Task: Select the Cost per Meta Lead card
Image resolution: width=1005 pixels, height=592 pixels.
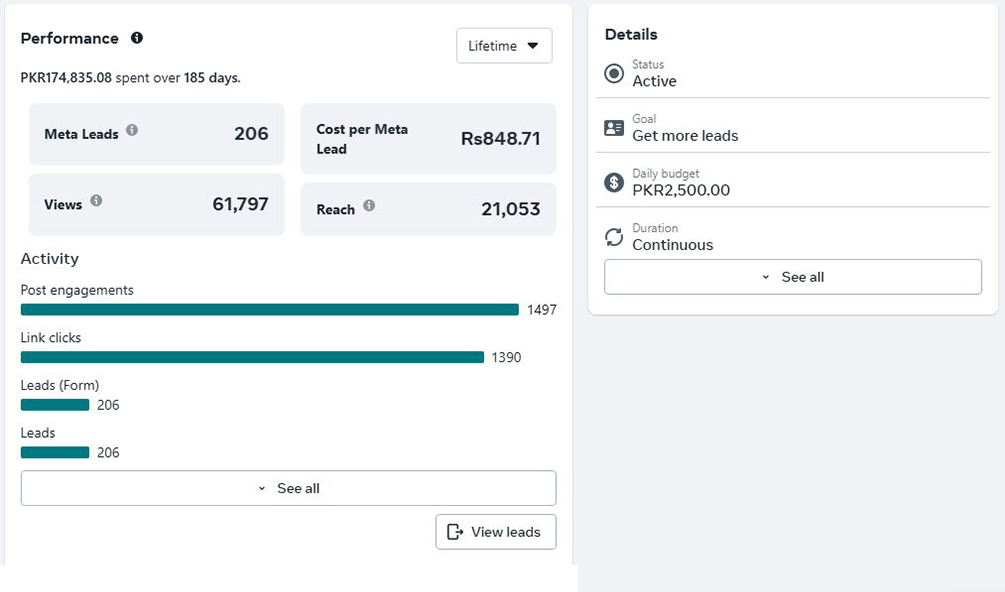Action: pyautogui.click(x=428, y=139)
